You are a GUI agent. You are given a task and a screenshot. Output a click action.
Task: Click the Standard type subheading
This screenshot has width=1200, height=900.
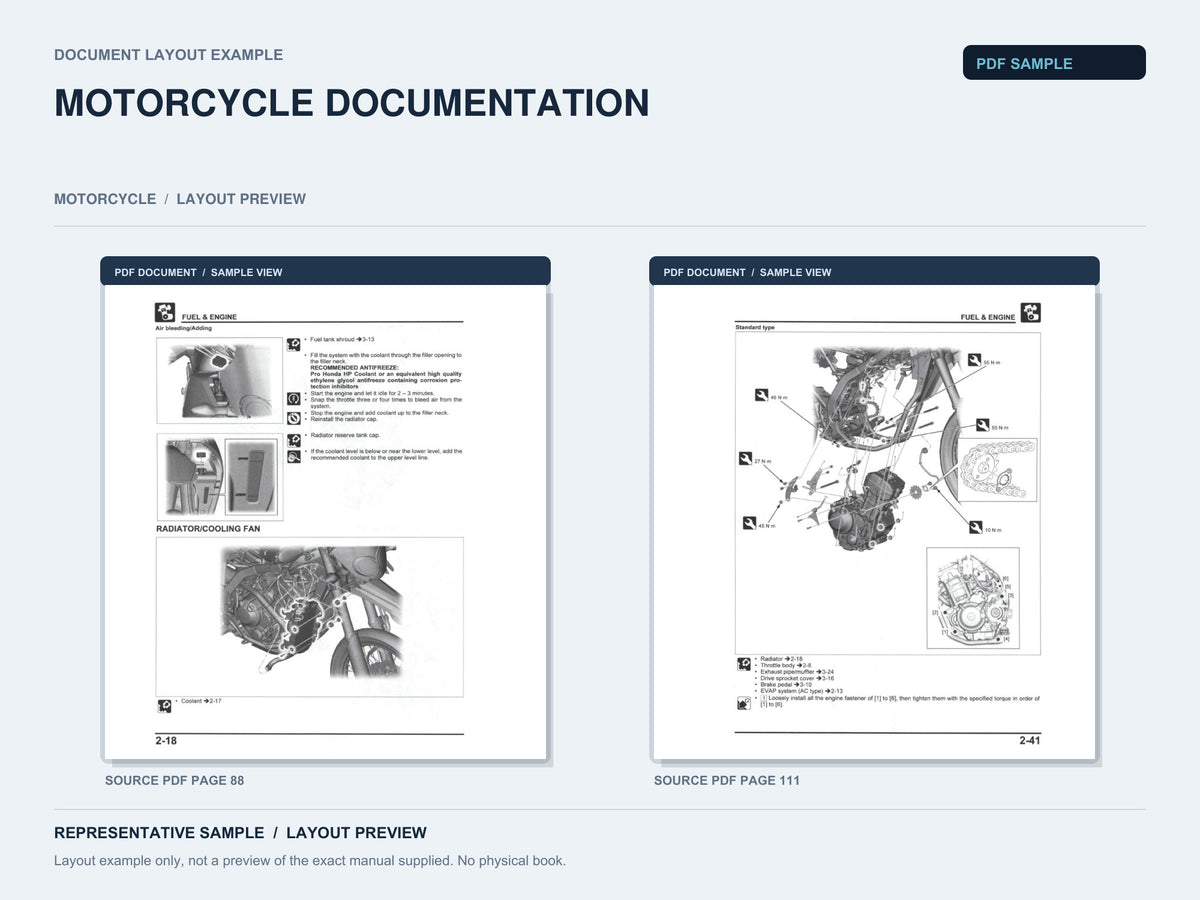755,327
